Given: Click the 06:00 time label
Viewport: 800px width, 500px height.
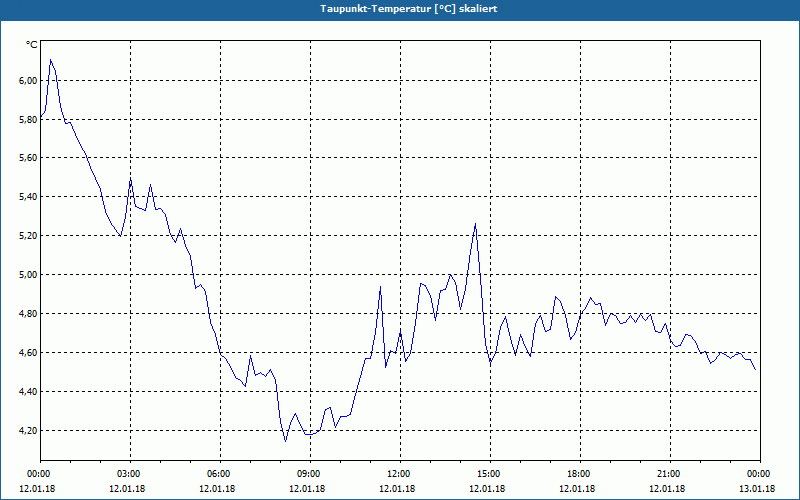Looking at the screenshot, I should tap(220, 474).
